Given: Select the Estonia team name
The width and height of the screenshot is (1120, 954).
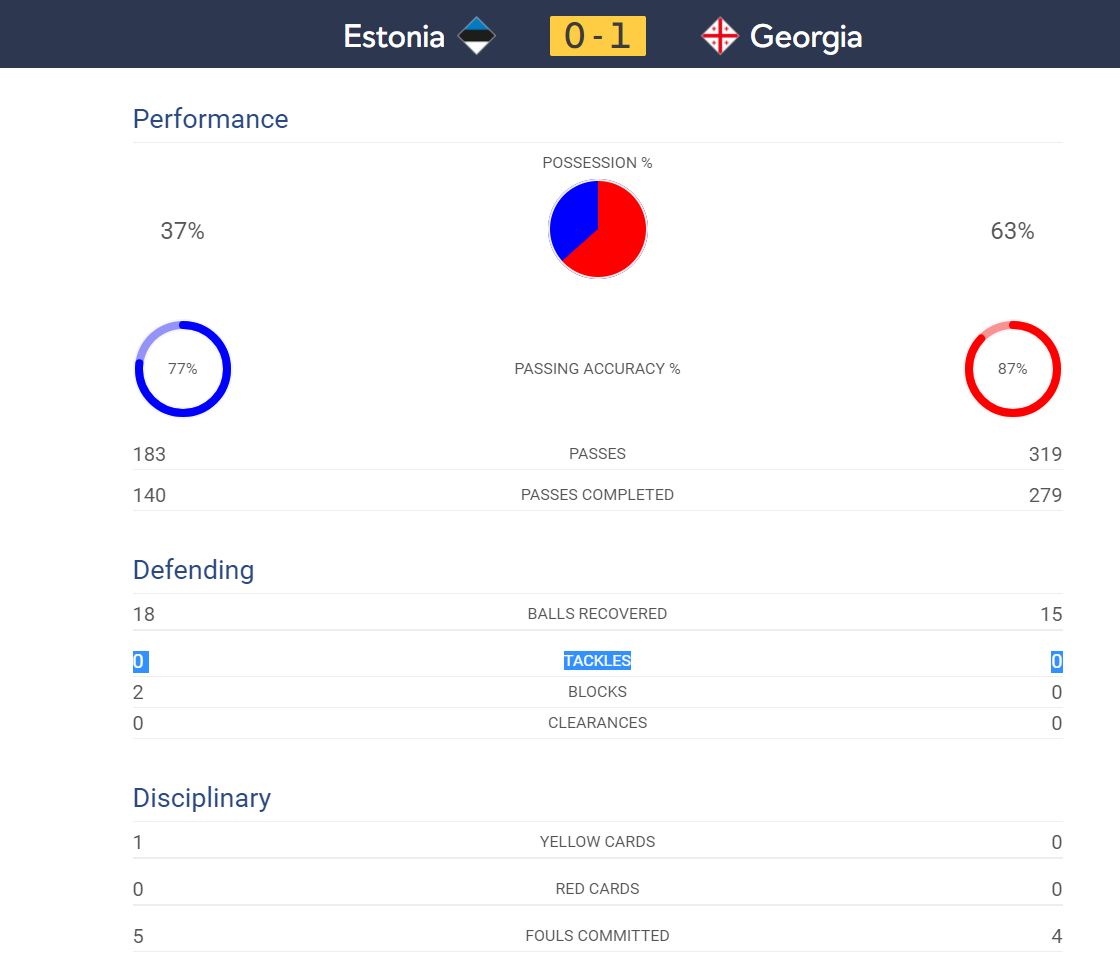Looking at the screenshot, I should coord(394,37).
